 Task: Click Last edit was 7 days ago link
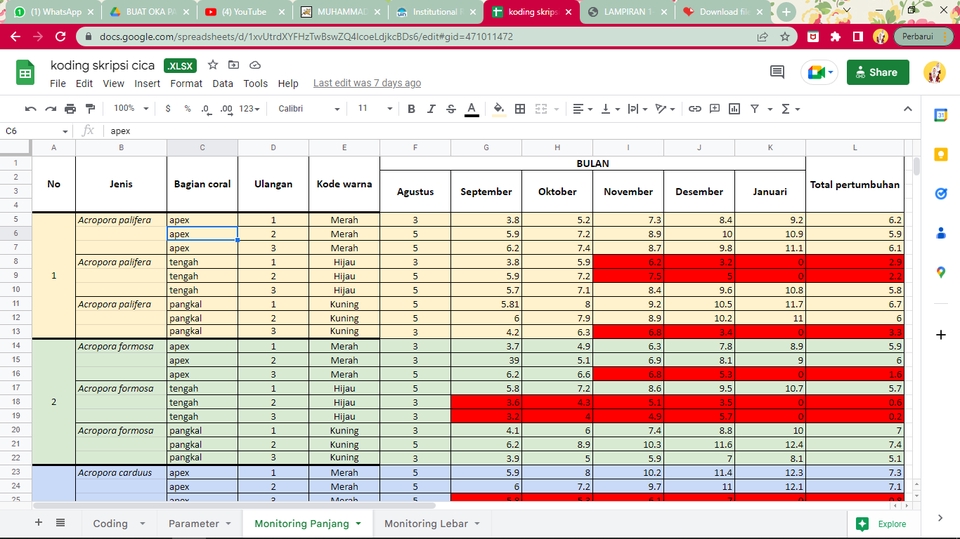[x=367, y=83]
